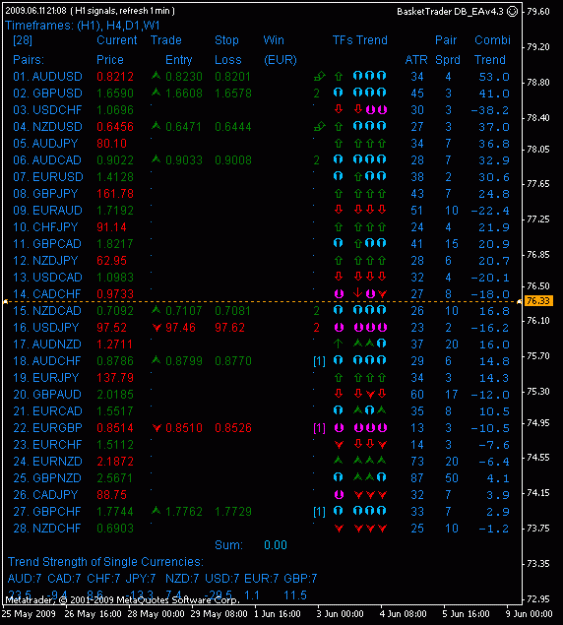Click the 28. NZDCHF pair label
Viewport: 563px width, 625px height.
coord(47,529)
